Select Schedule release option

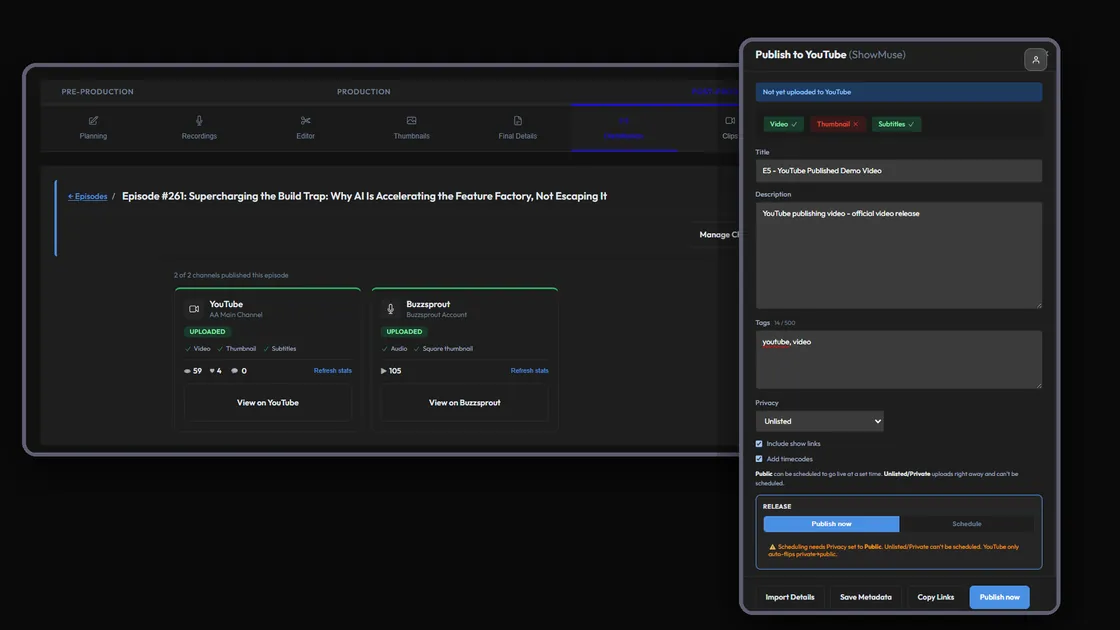[x=966, y=524]
